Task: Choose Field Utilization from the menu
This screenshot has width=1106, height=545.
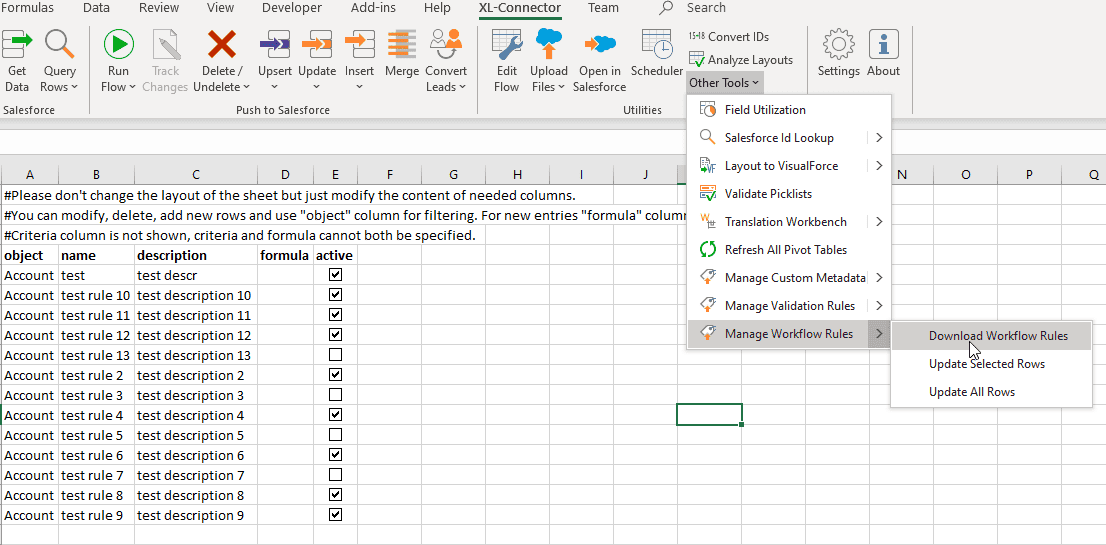Action: (x=789, y=110)
